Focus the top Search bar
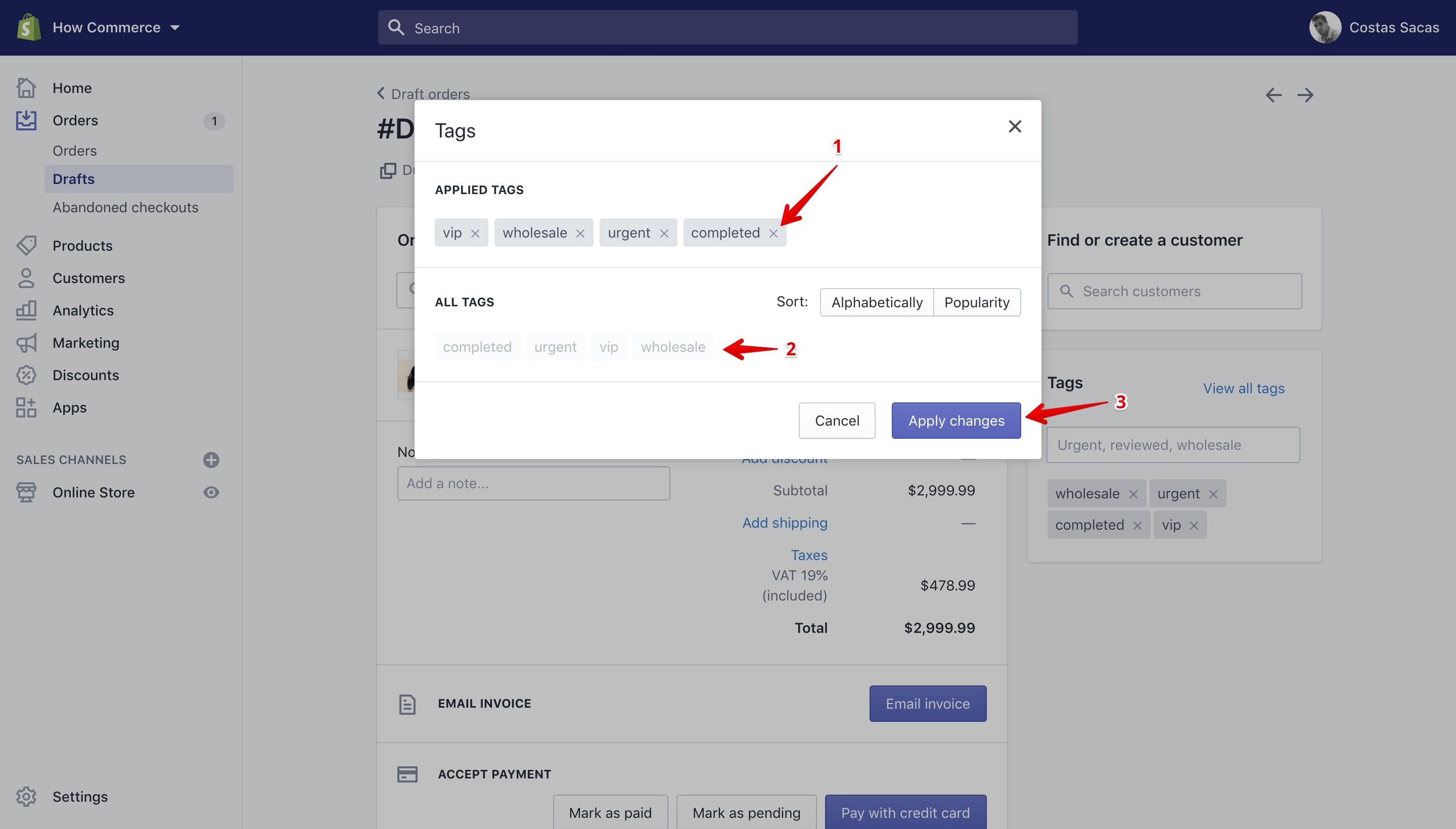The width and height of the screenshot is (1456, 829). click(x=727, y=27)
